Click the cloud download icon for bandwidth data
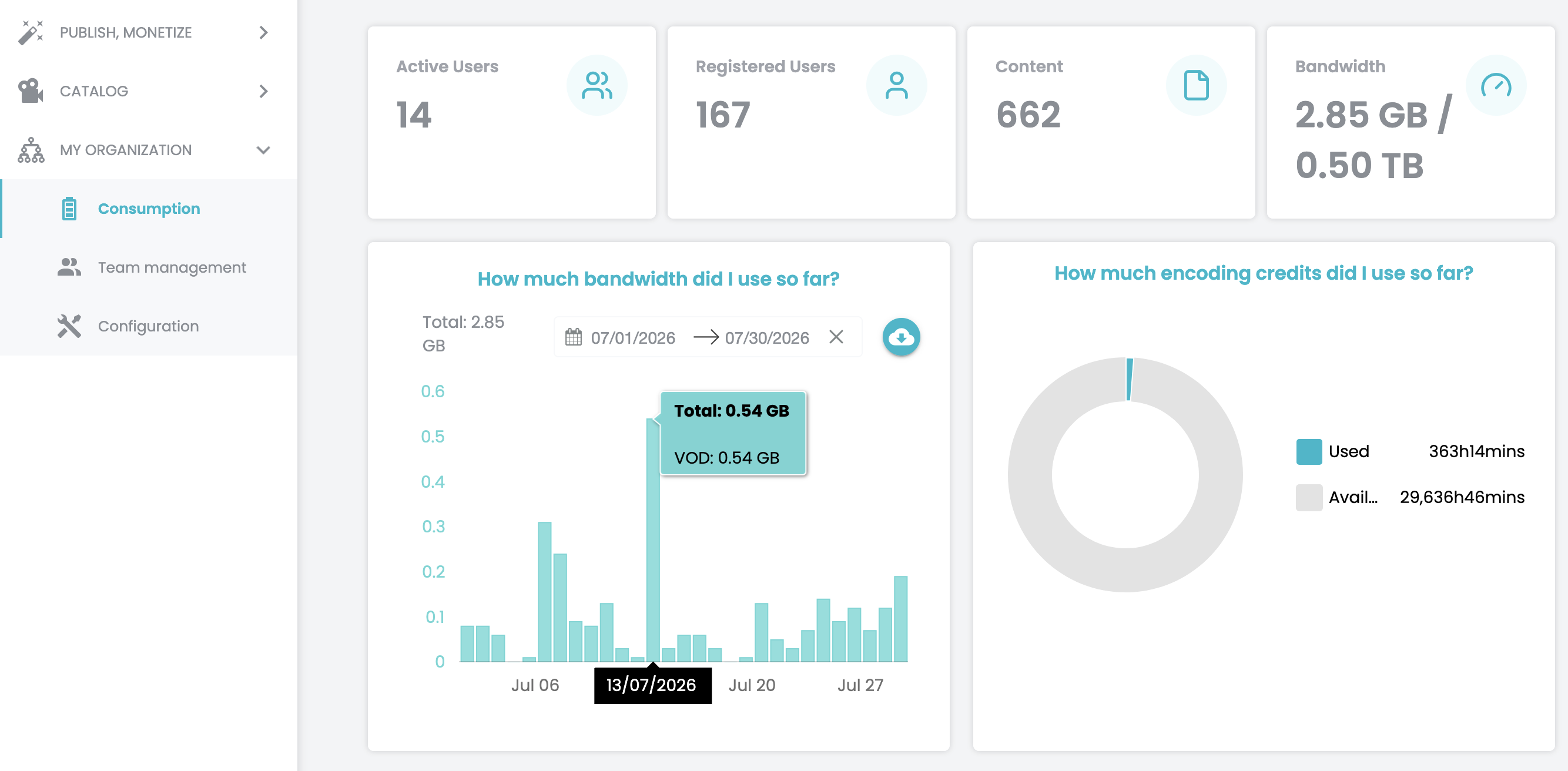Screen dimensions: 1568x771 901,337
